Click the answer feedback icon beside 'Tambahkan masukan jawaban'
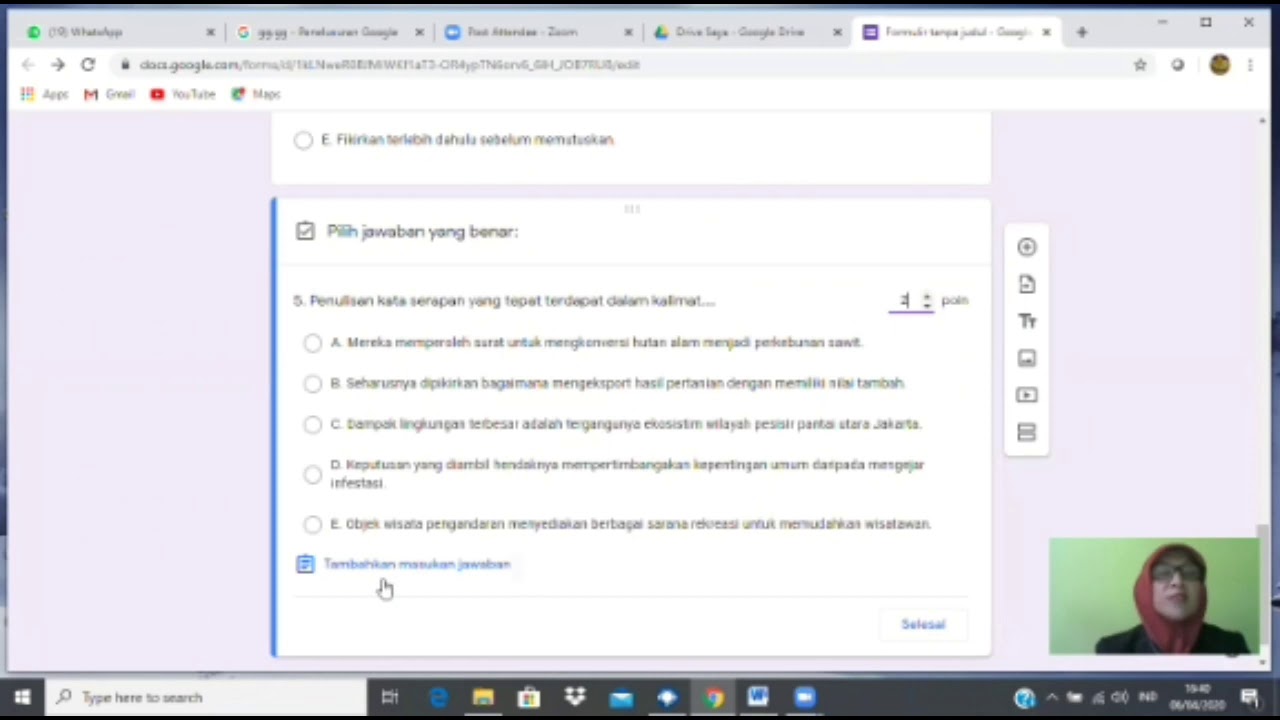This screenshot has height=720, width=1280. [x=305, y=564]
